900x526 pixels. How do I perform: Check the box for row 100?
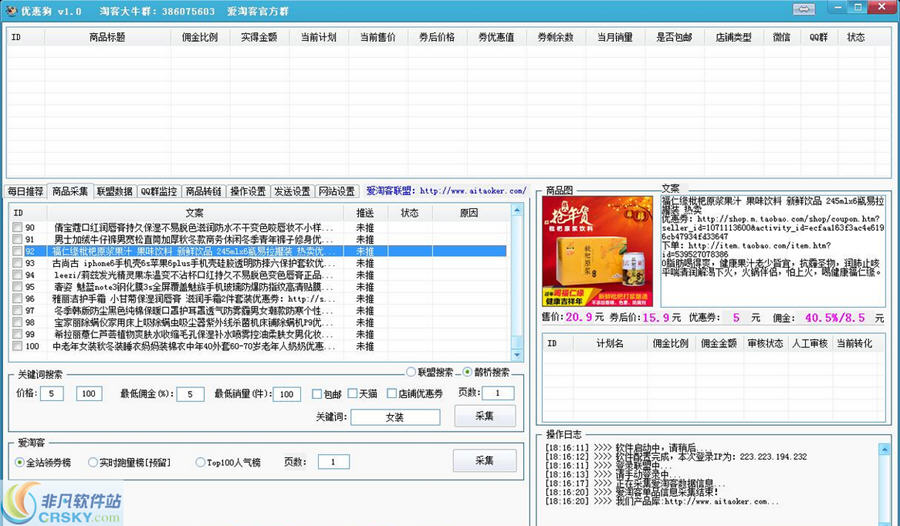click(x=17, y=346)
